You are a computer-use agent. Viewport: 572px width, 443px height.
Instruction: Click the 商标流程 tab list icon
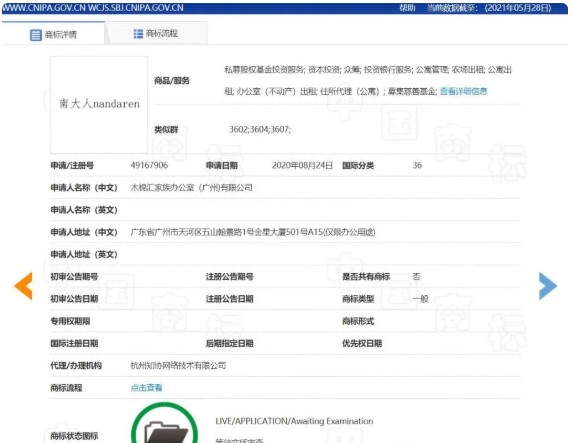(138, 34)
